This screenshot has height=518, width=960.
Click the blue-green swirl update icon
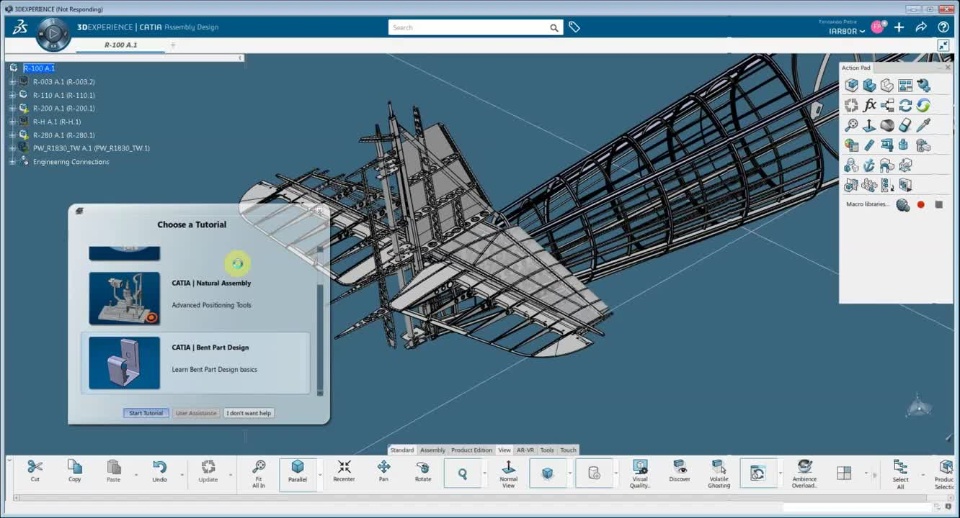coord(923,105)
